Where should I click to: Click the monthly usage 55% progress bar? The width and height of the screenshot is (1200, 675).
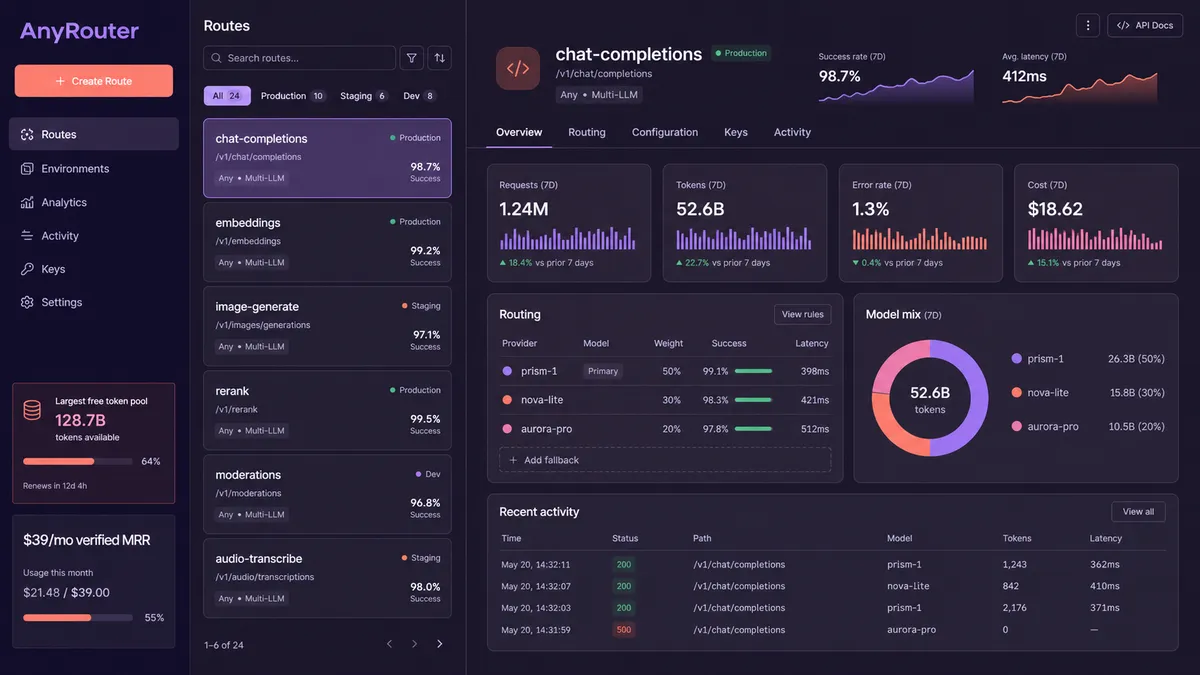coord(78,618)
